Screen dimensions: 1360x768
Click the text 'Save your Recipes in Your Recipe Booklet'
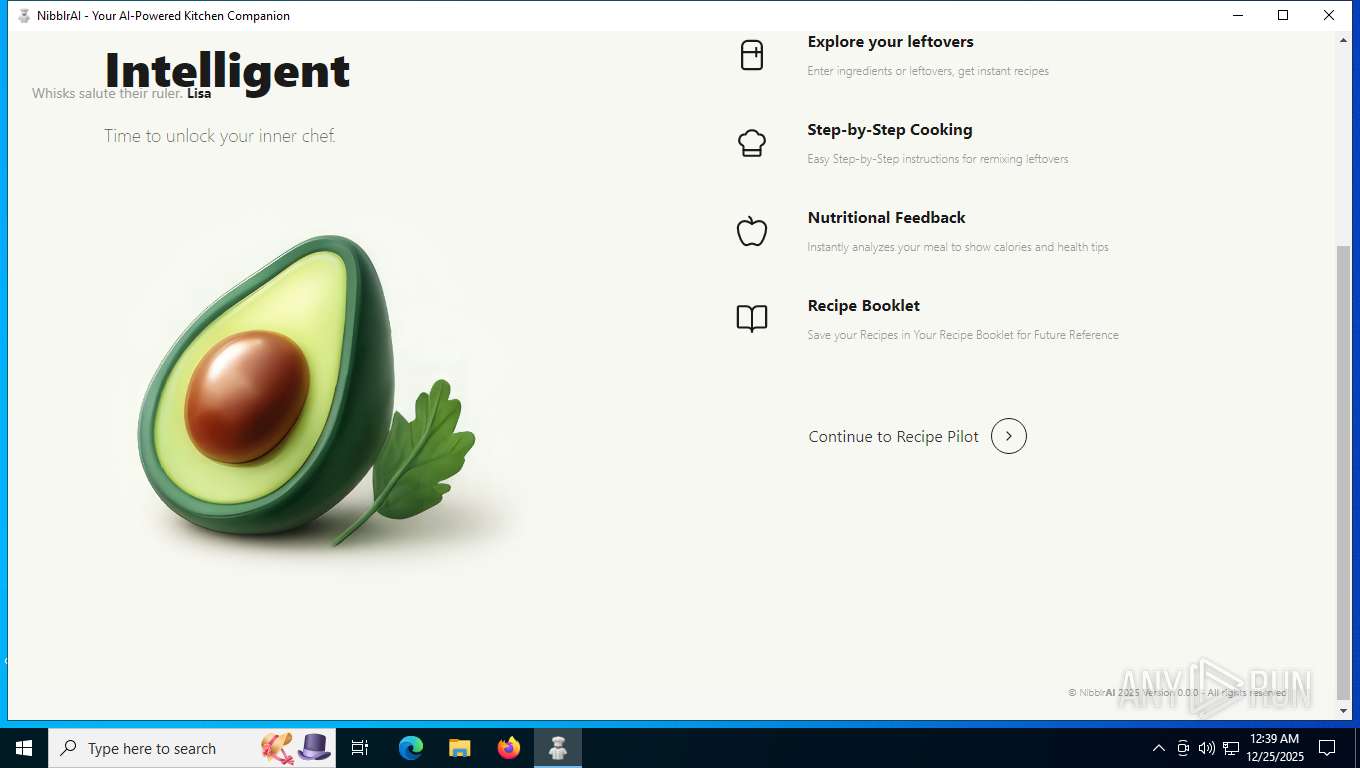(x=911, y=335)
